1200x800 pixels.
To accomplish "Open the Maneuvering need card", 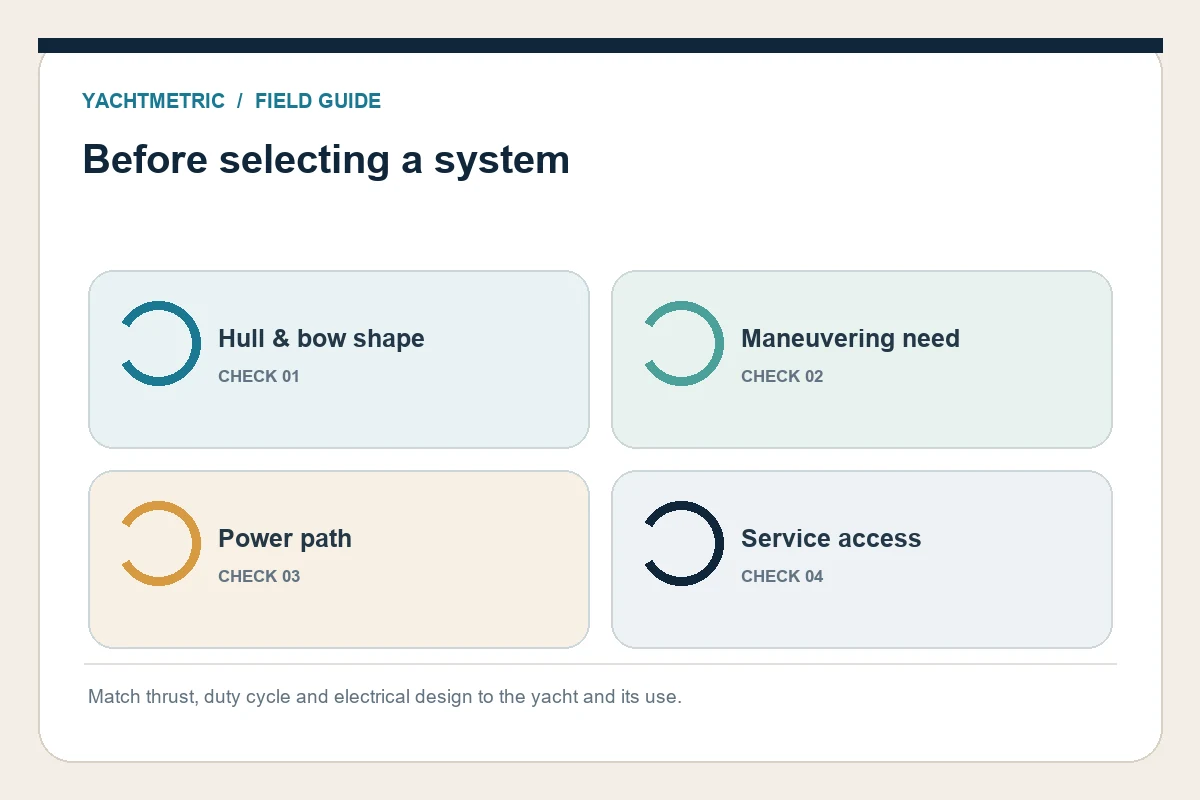I will (x=862, y=359).
